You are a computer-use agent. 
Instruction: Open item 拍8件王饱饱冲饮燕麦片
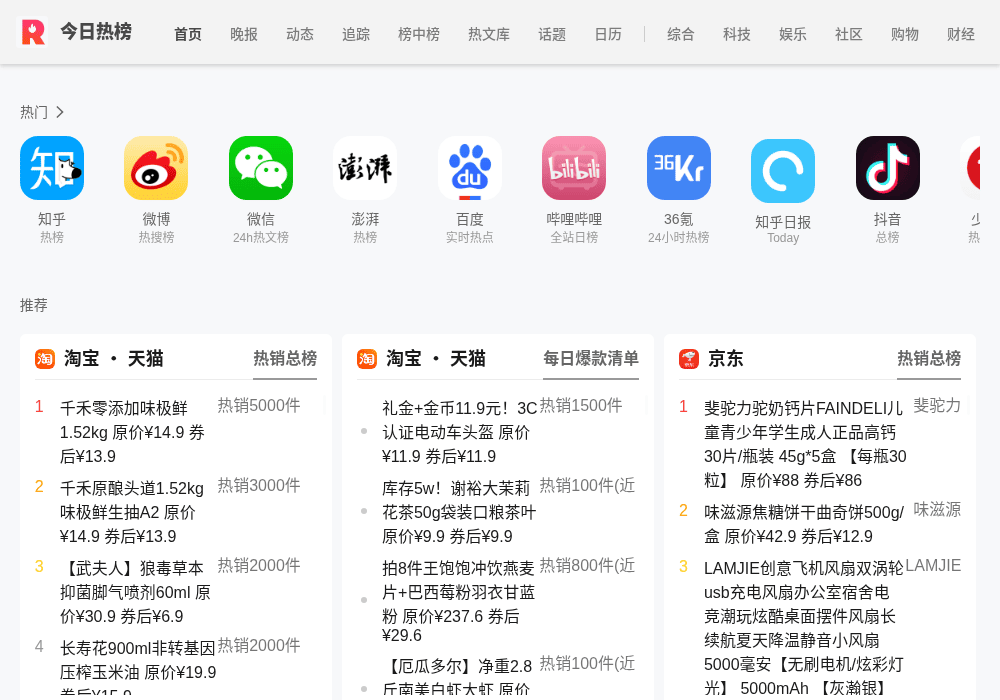click(x=459, y=601)
